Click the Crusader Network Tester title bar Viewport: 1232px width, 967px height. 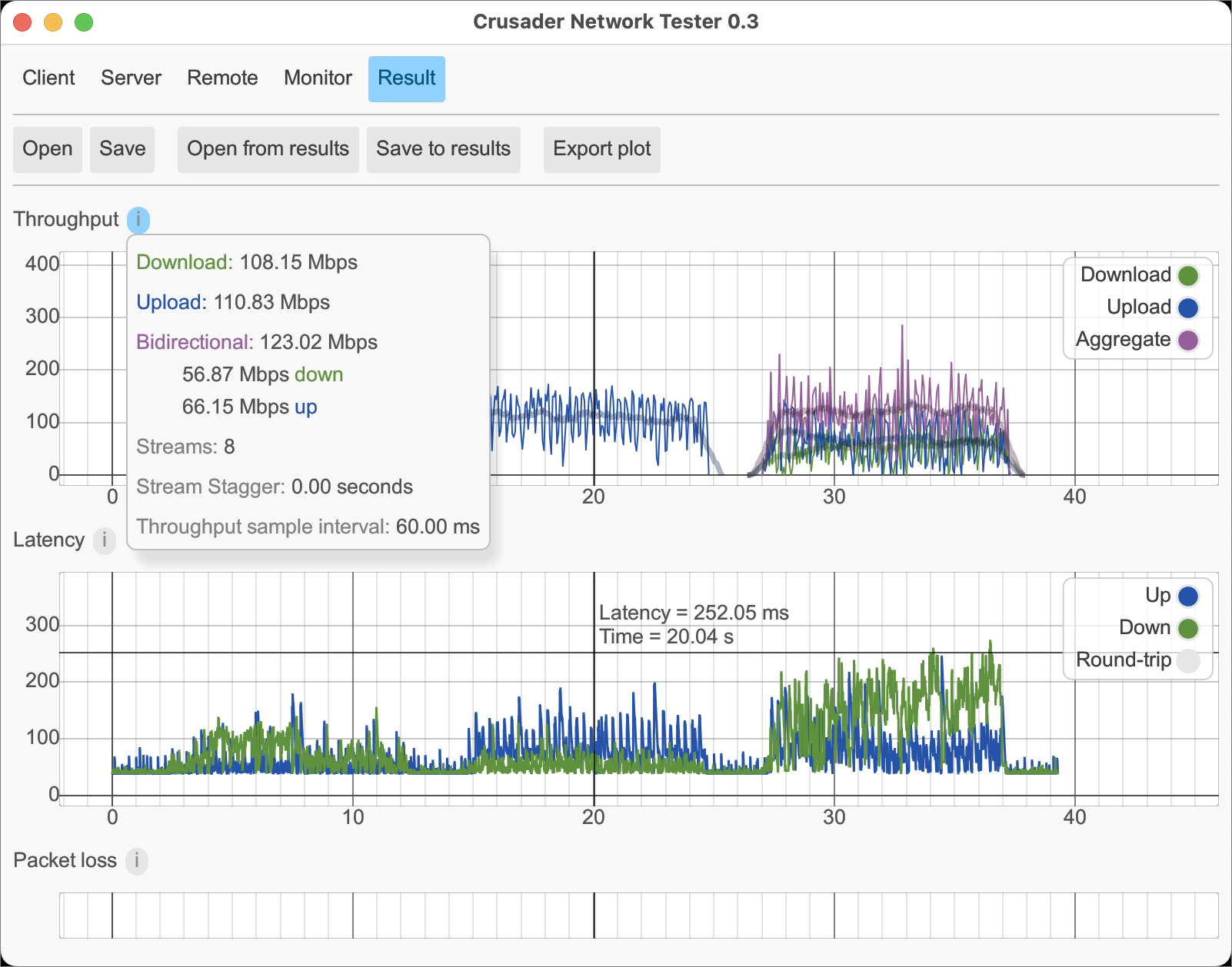point(616,22)
